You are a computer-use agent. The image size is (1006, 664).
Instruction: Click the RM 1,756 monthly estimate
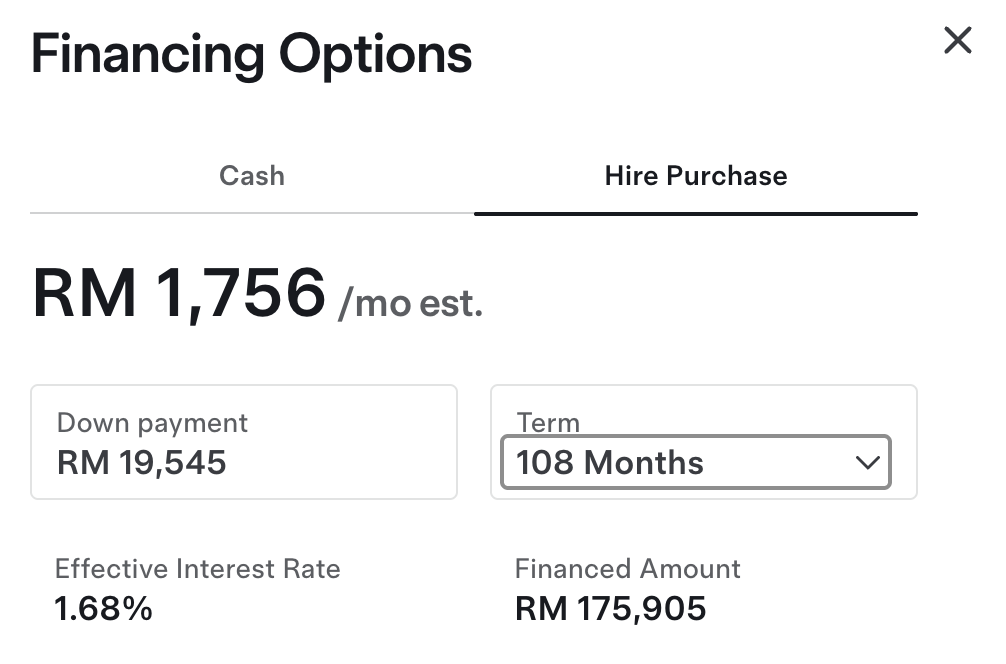click(x=179, y=293)
